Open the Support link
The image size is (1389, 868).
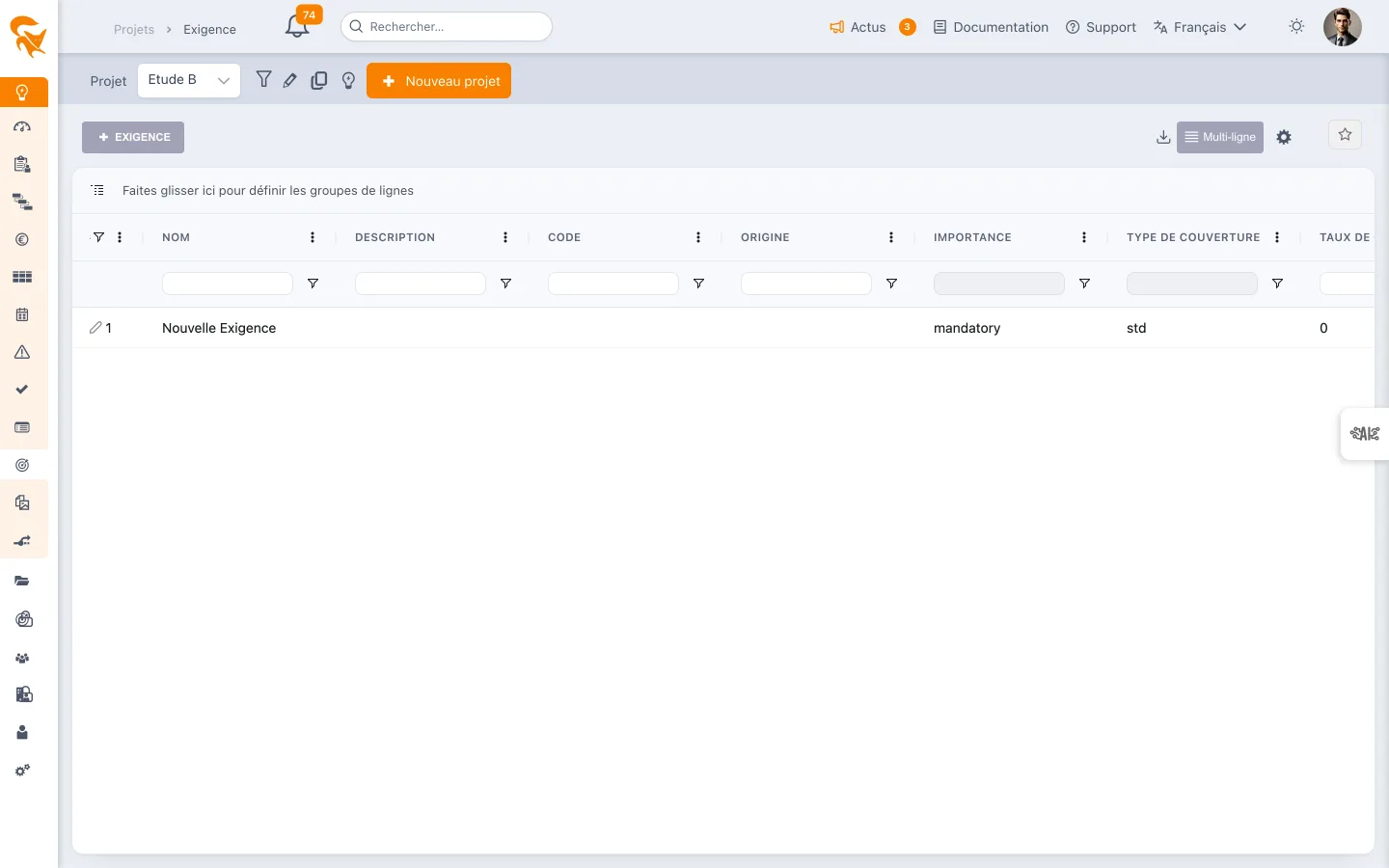click(x=1101, y=27)
